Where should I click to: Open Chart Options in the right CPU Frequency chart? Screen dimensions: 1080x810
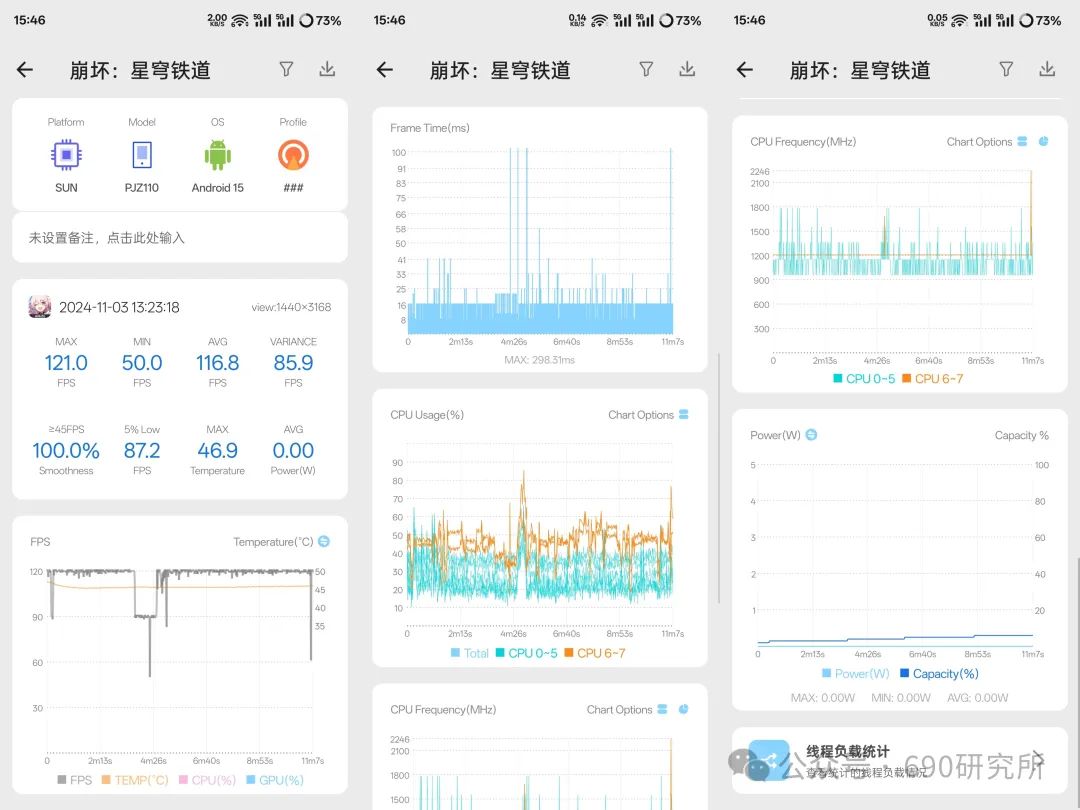pyautogui.click(x=986, y=142)
